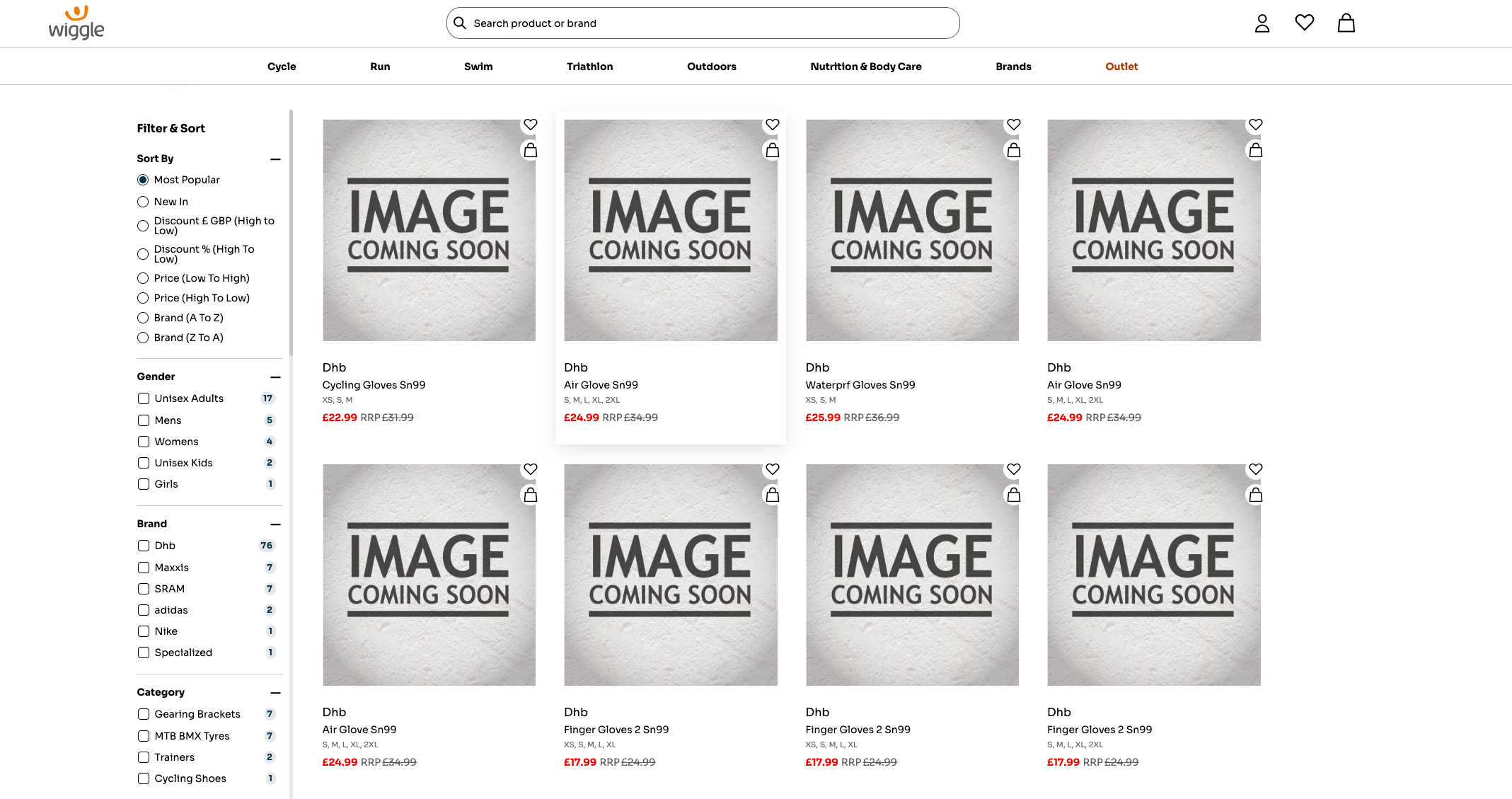The width and height of the screenshot is (1512, 799).
Task: Open Waterprf Gloves Sn99 product image
Action: pyautogui.click(x=912, y=230)
